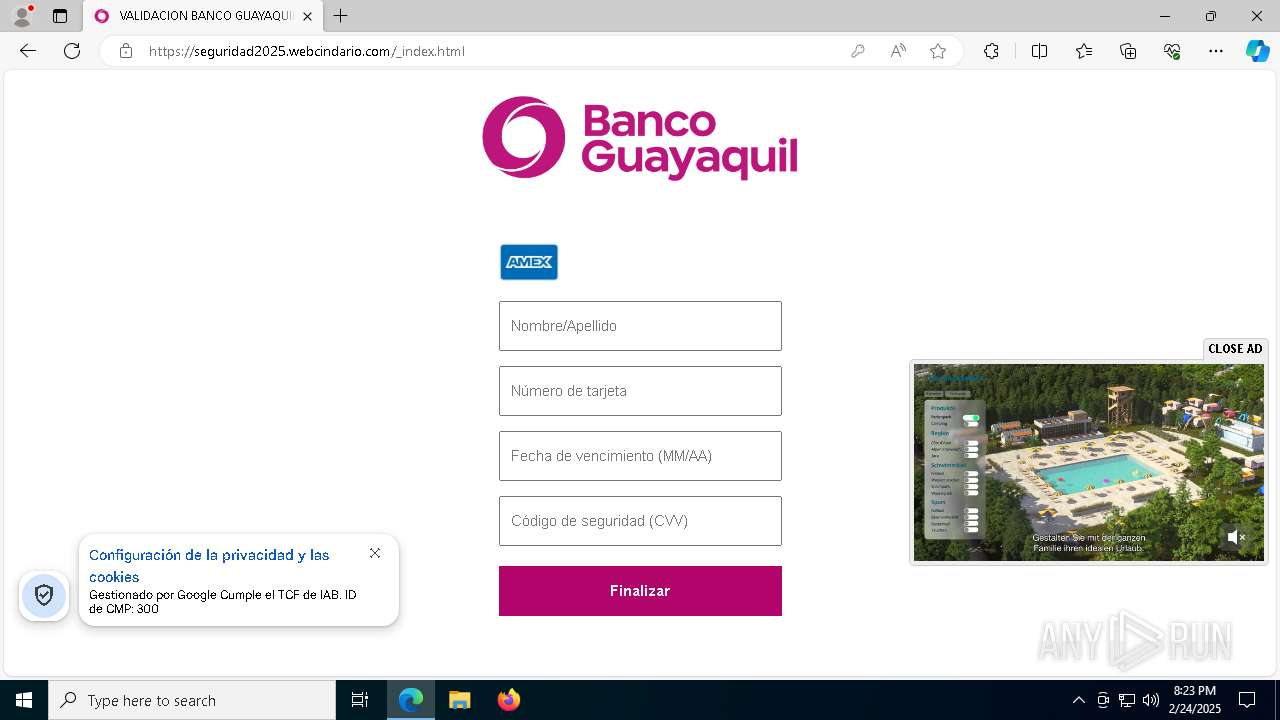Focus the Número de tarjeta field
This screenshot has width=1280, height=720.
click(640, 391)
